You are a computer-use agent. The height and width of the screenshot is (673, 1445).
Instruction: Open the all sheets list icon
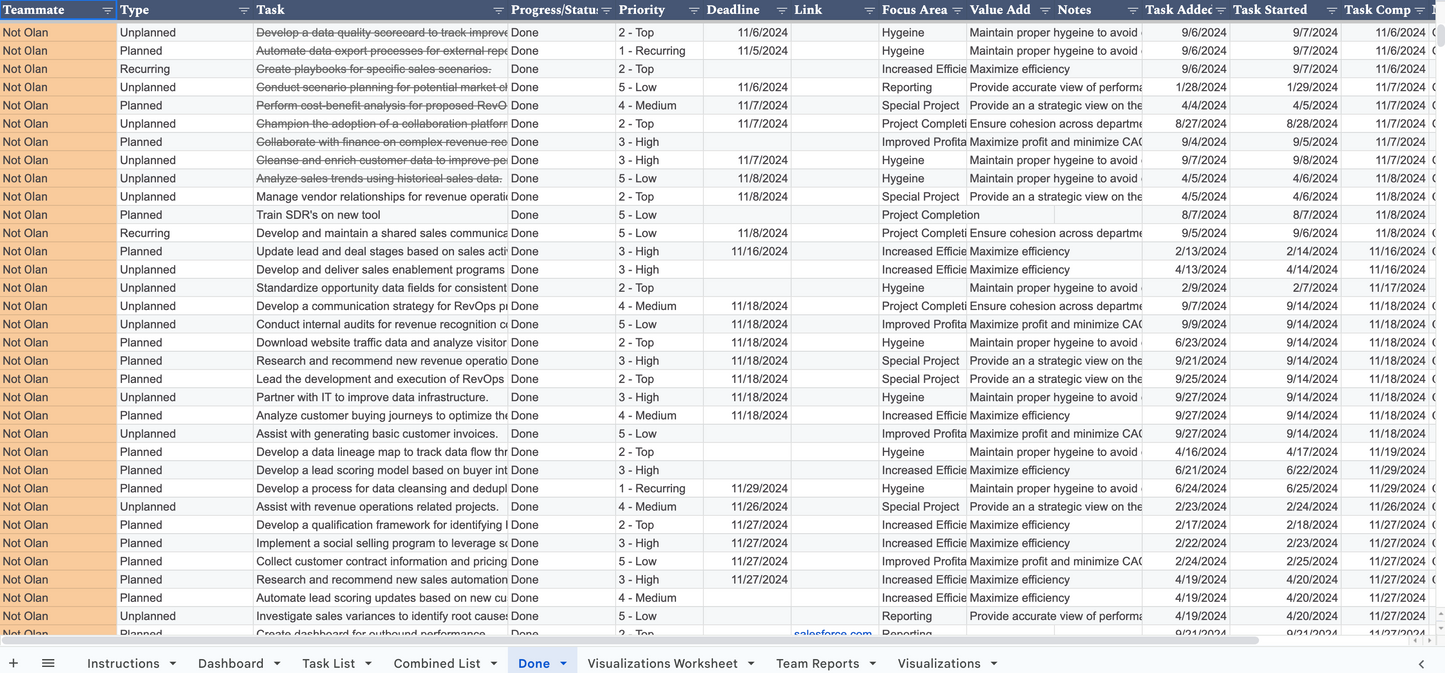pos(48,663)
